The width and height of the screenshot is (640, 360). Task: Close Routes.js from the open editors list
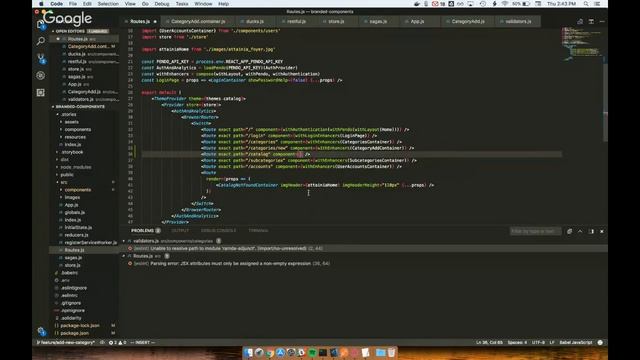pyautogui.click(x=58, y=39)
